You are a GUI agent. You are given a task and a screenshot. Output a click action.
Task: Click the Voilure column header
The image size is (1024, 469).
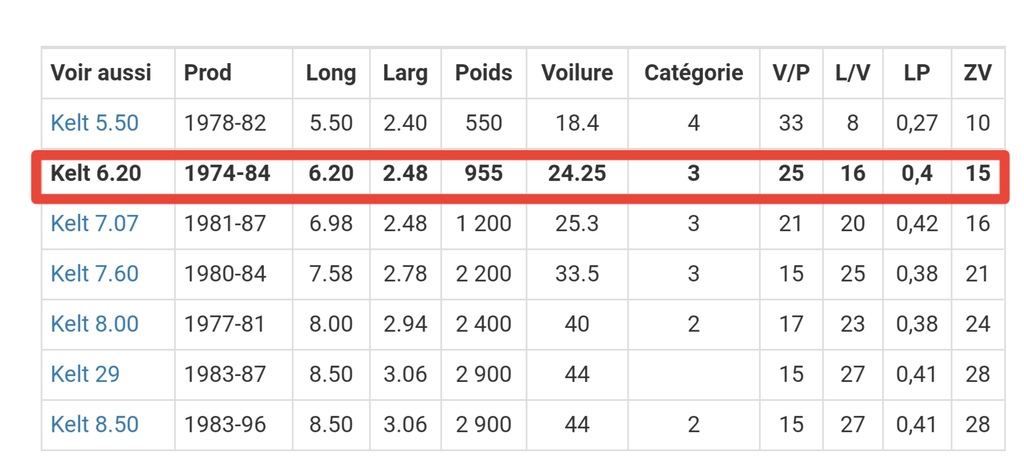click(x=577, y=73)
